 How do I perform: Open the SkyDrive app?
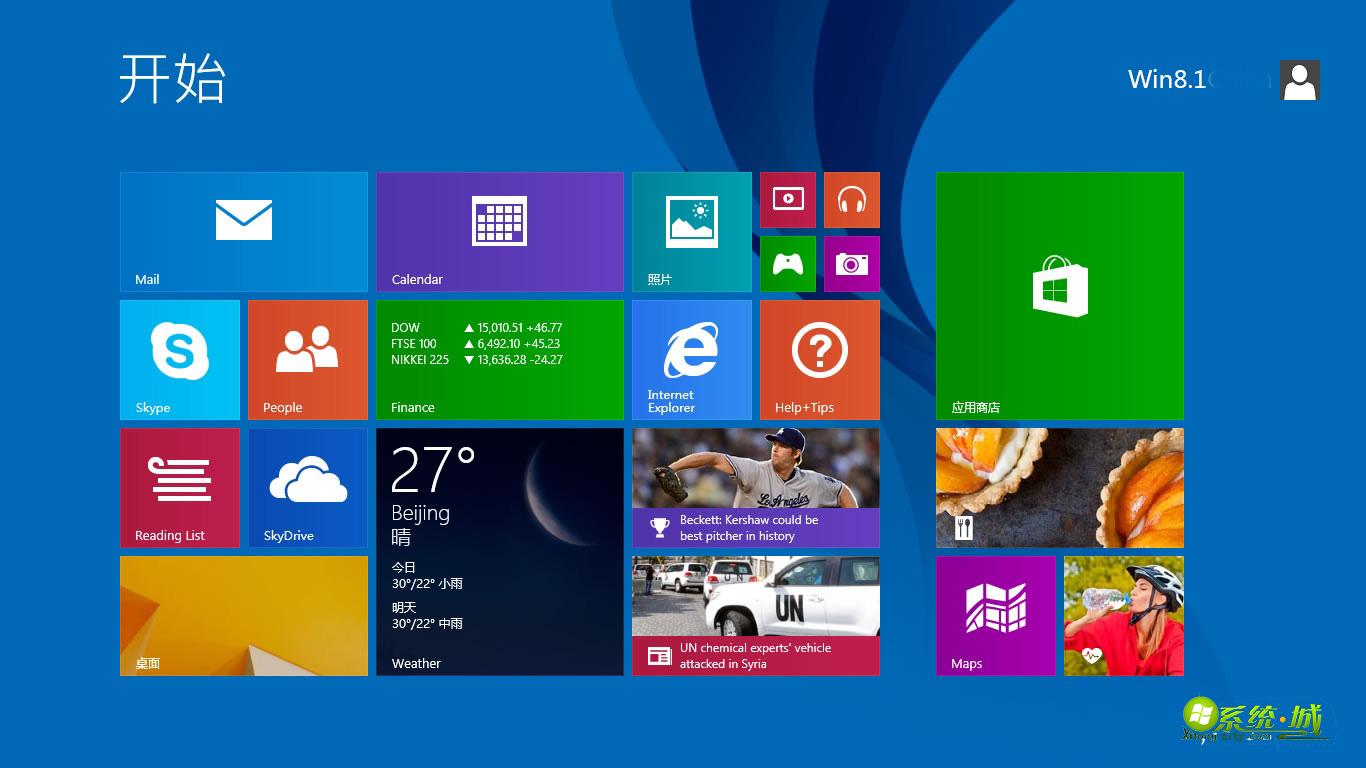point(307,487)
